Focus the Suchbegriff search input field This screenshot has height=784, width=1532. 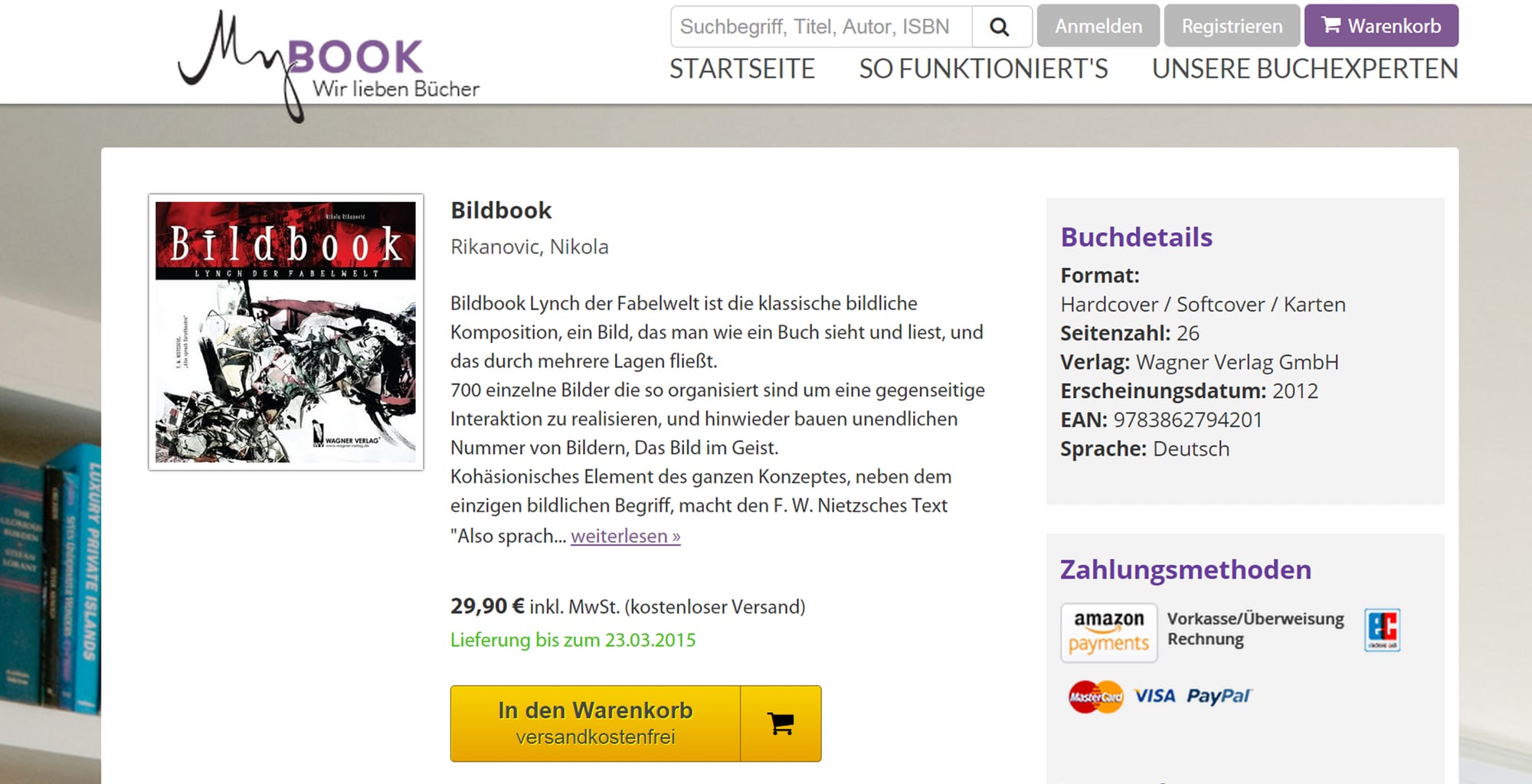tap(821, 27)
